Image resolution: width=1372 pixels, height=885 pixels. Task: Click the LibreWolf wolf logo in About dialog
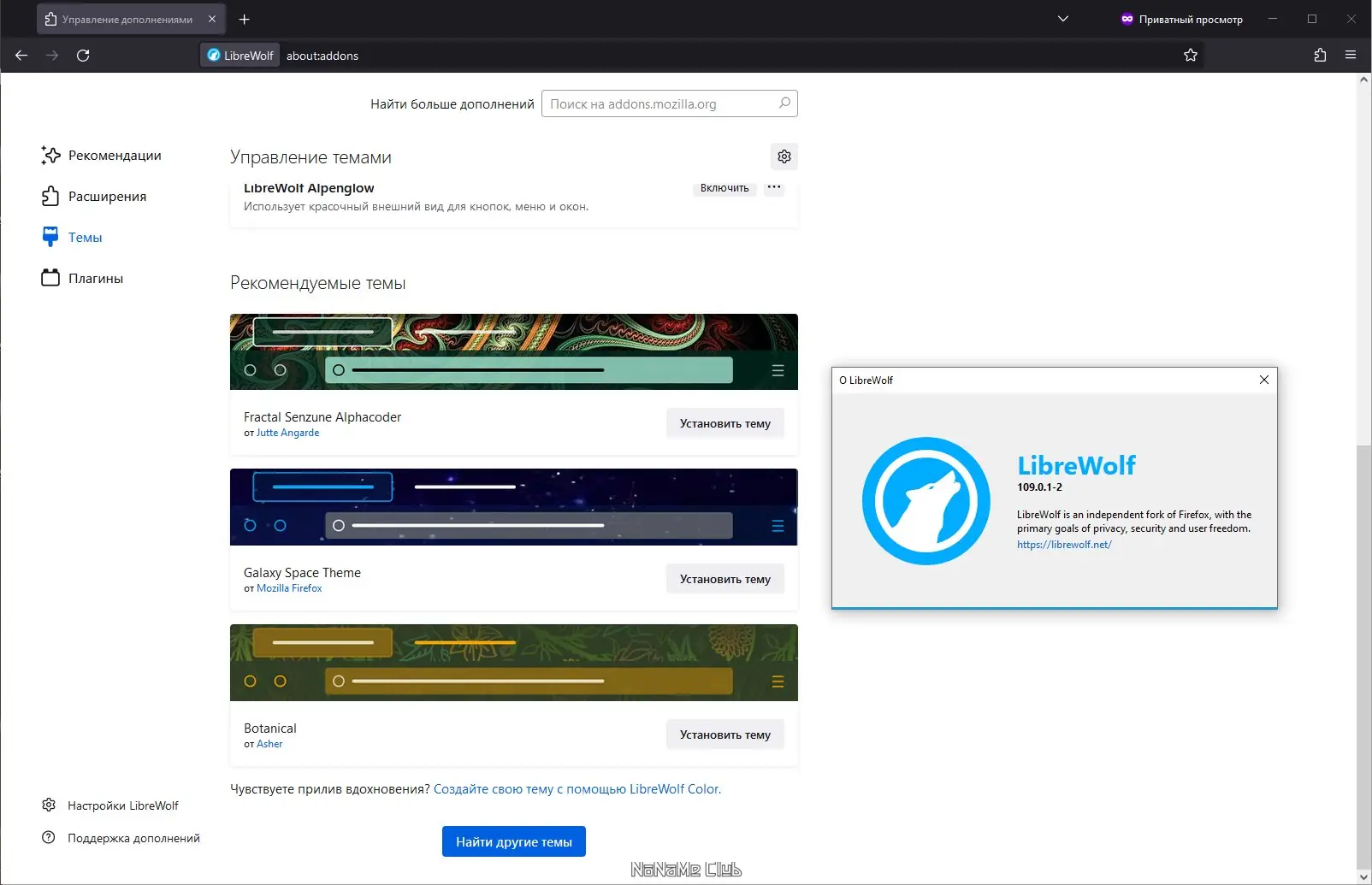(x=926, y=501)
